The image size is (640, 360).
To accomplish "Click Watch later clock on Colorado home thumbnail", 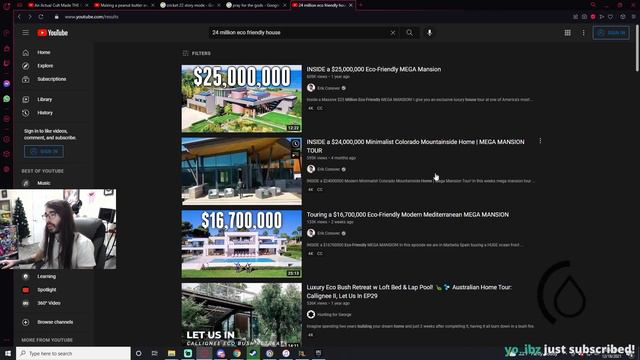I will pyautogui.click(x=296, y=144).
